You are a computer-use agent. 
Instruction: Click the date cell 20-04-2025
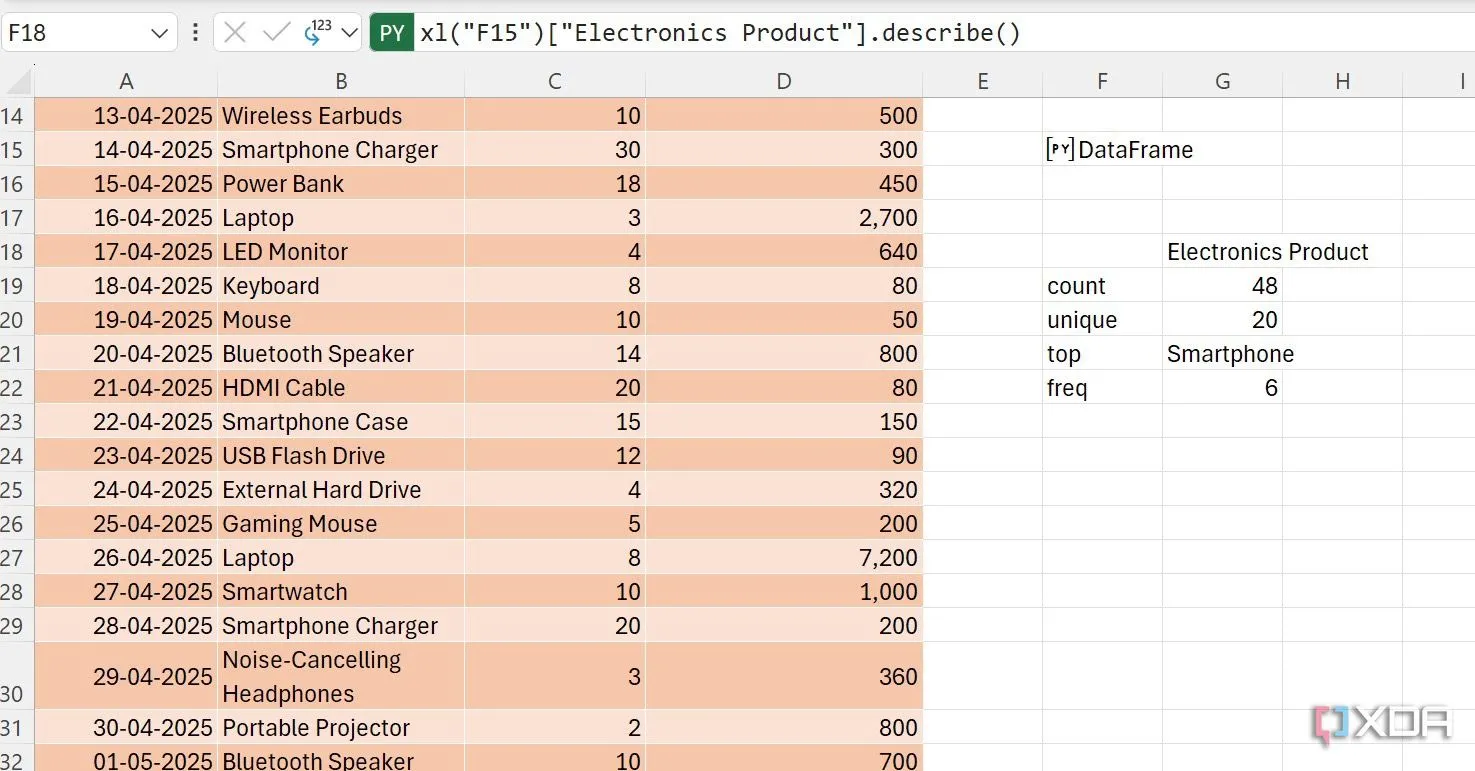point(126,354)
